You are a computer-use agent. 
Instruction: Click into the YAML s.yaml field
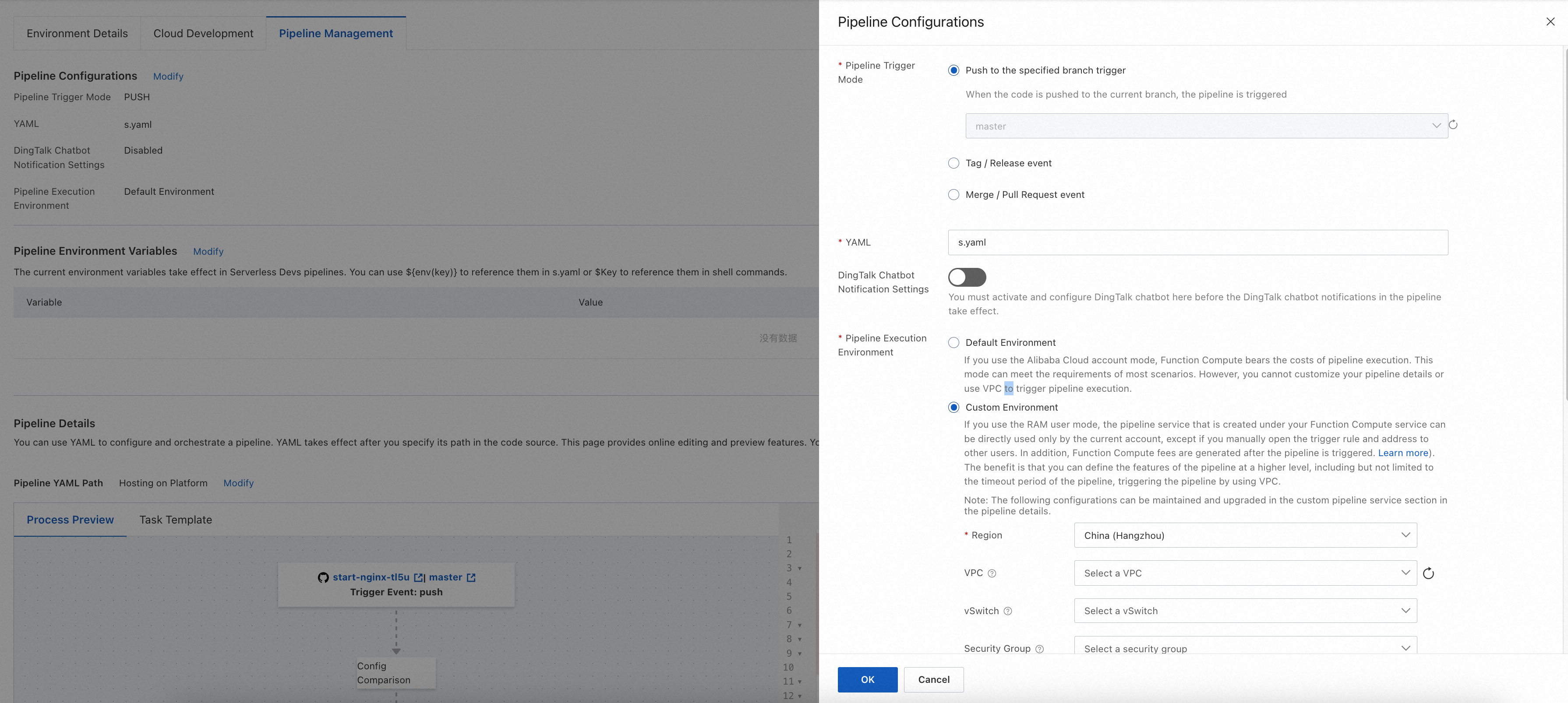pyautogui.click(x=1197, y=243)
